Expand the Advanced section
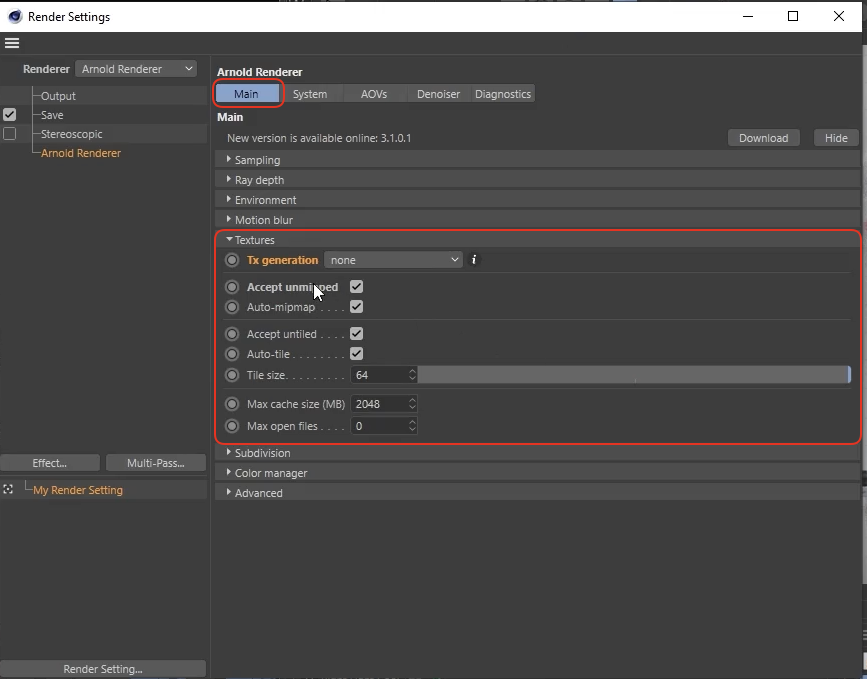 coord(537,493)
